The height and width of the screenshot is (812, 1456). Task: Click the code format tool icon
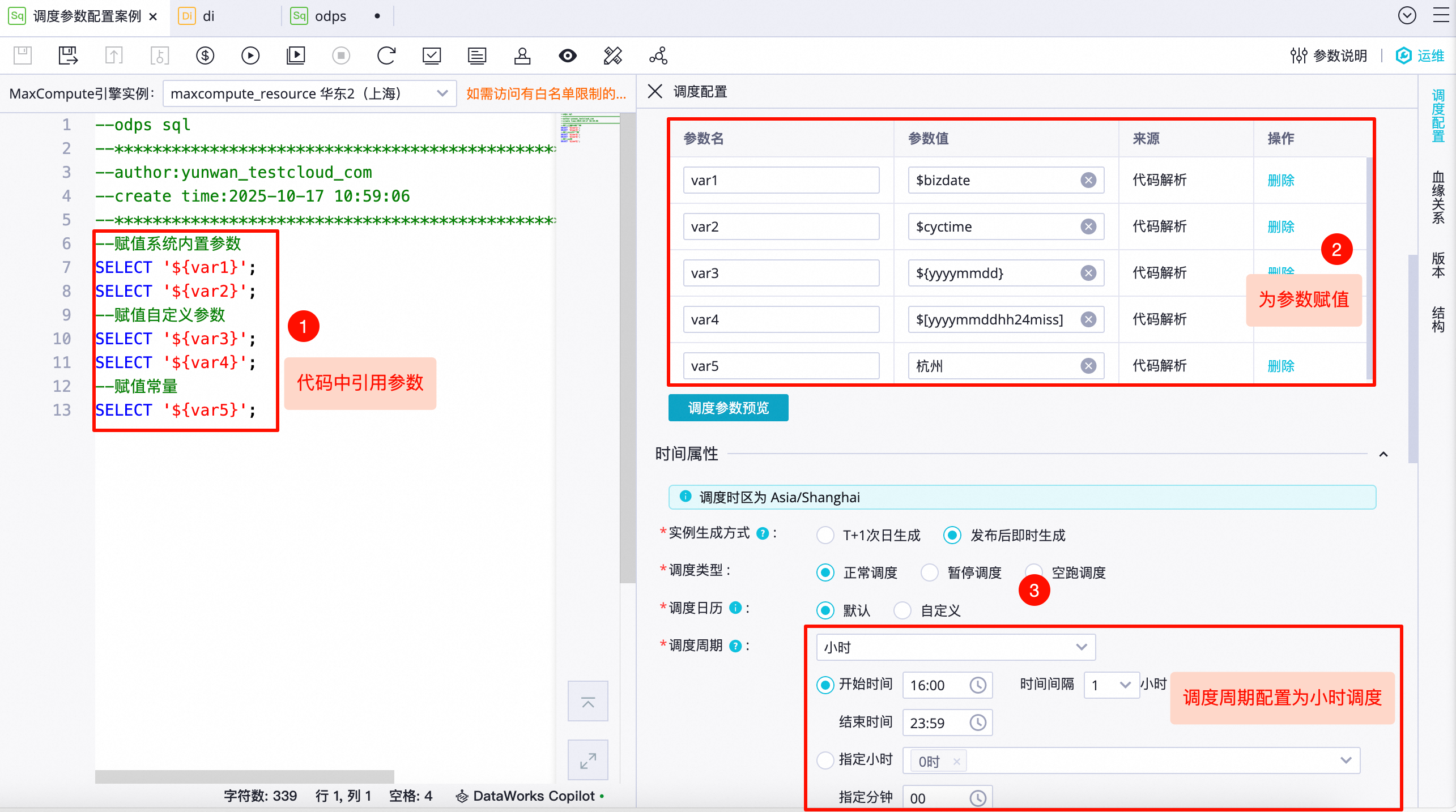612,55
